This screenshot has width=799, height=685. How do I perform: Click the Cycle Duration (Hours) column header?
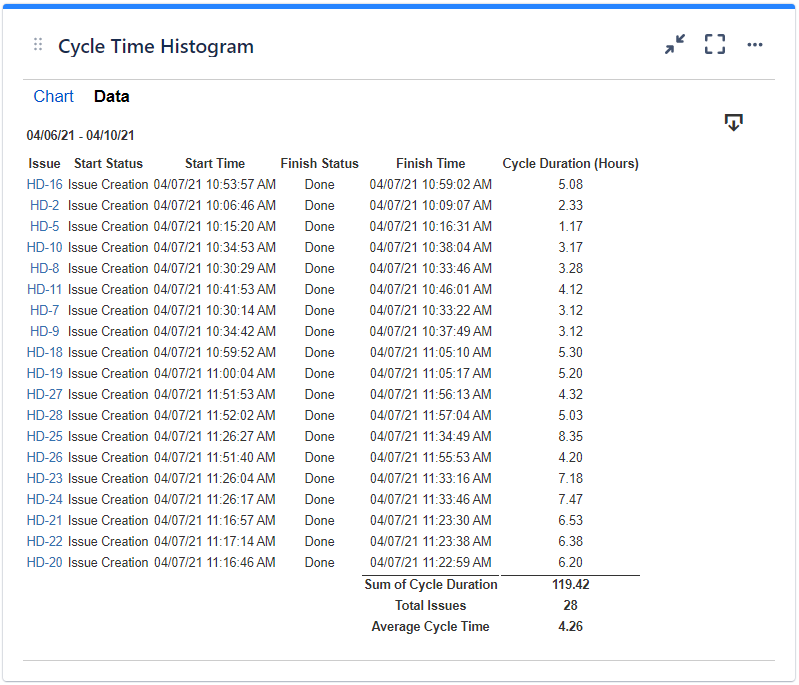coord(570,164)
